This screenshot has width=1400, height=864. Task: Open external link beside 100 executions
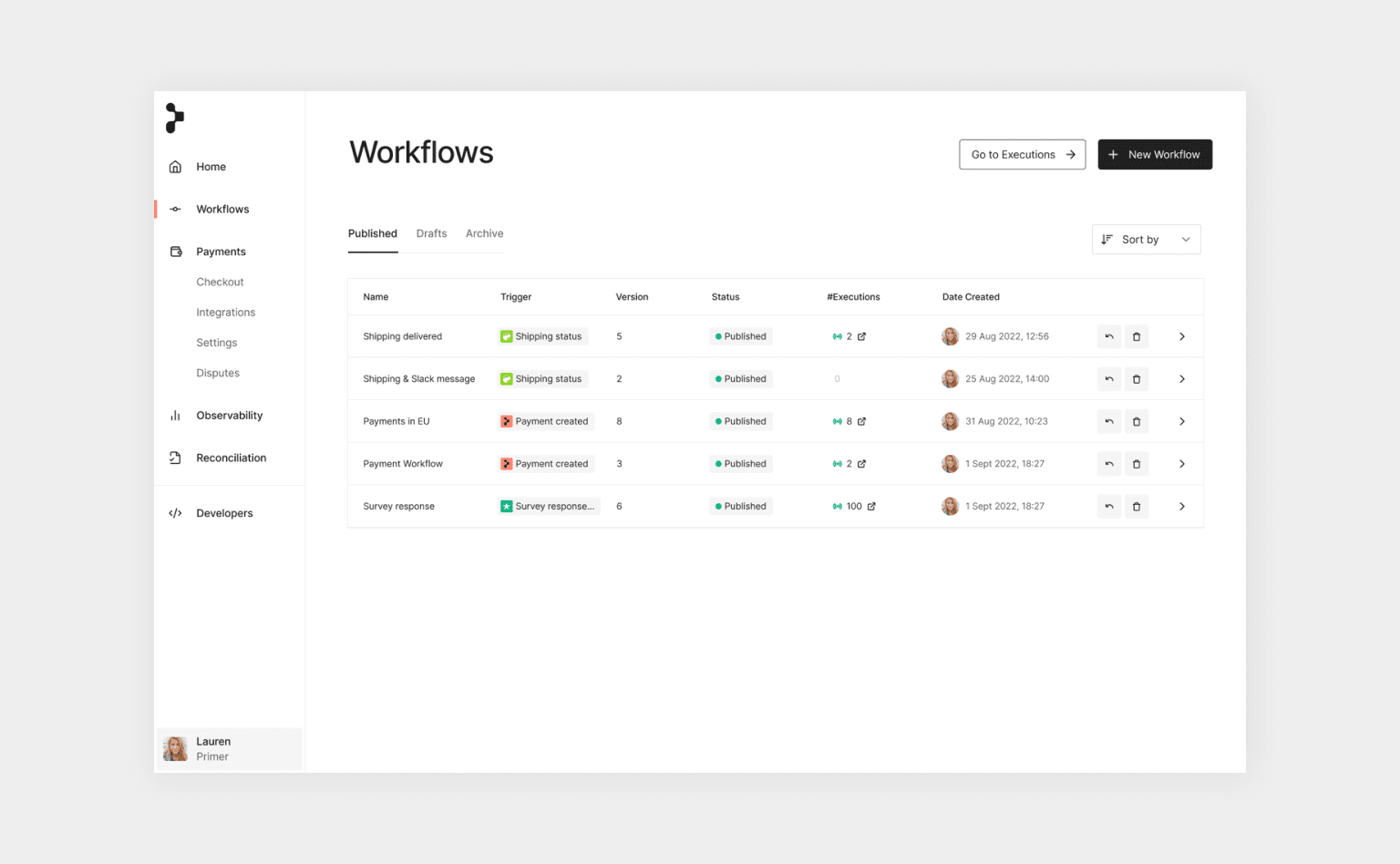[871, 507]
